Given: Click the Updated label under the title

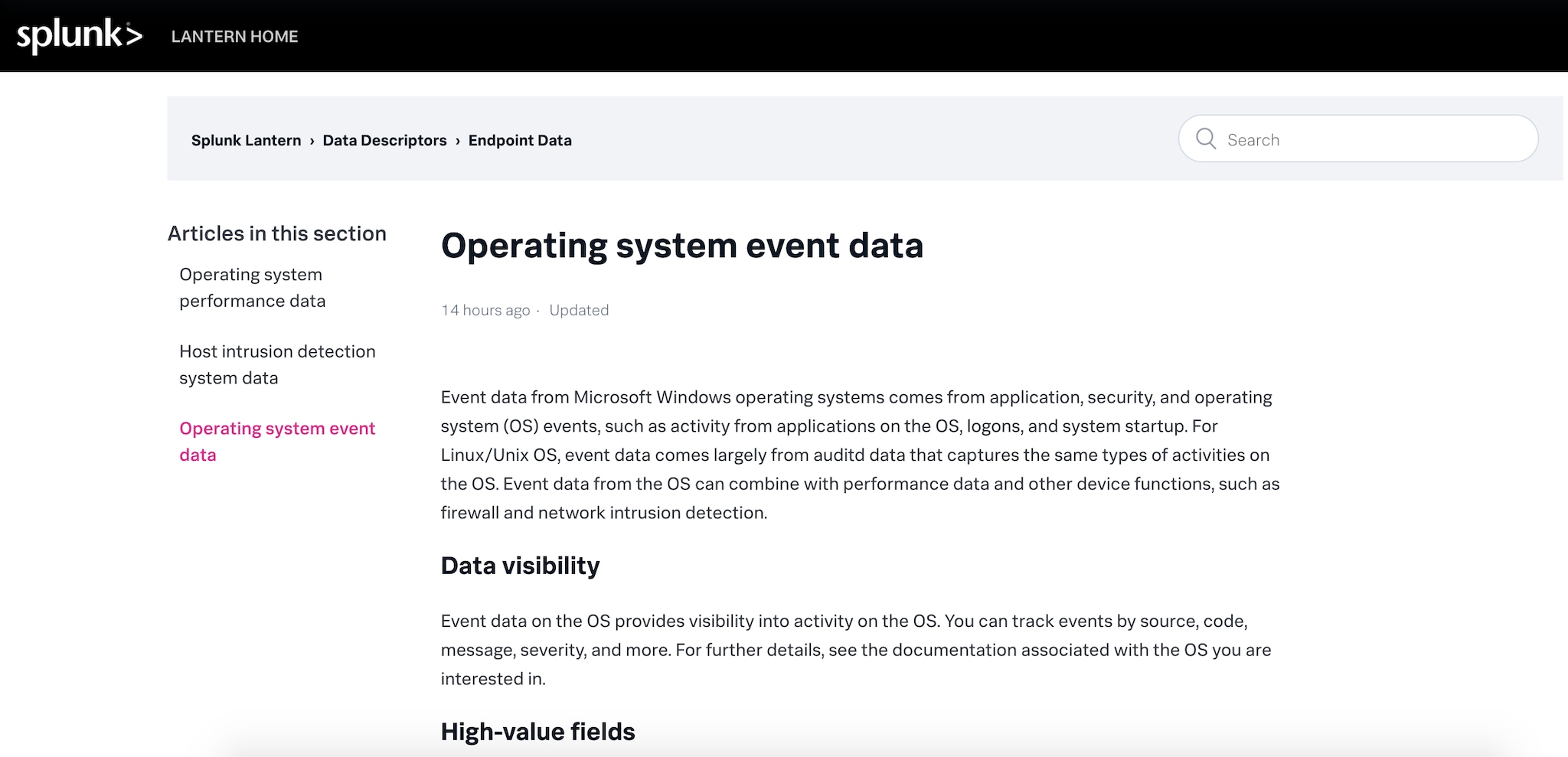Looking at the screenshot, I should click(579, 310).
